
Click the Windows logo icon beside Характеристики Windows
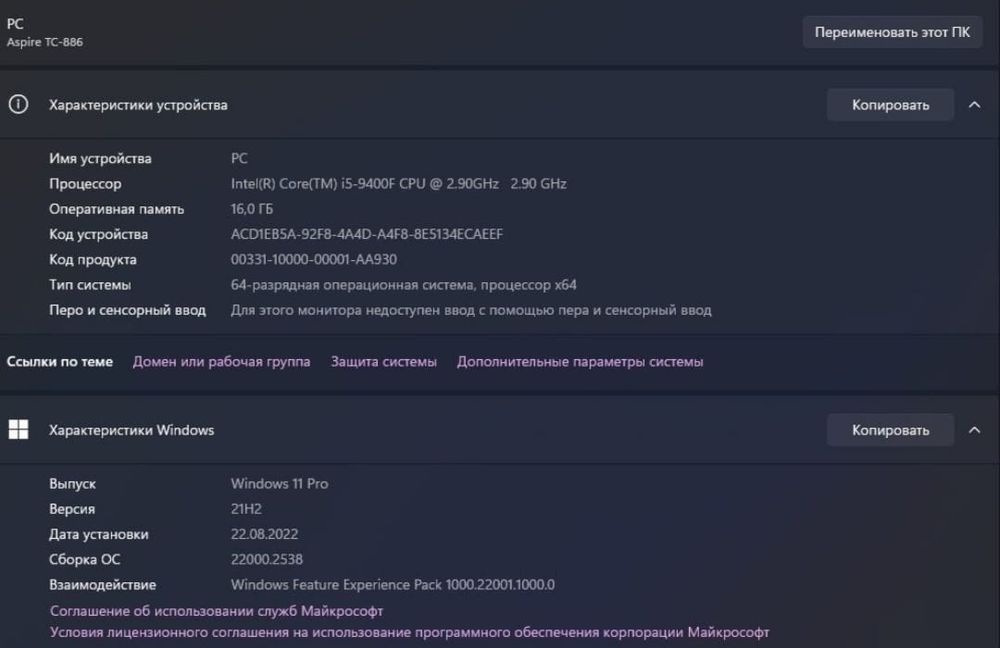pyautogui.click(x=18, y=429)
